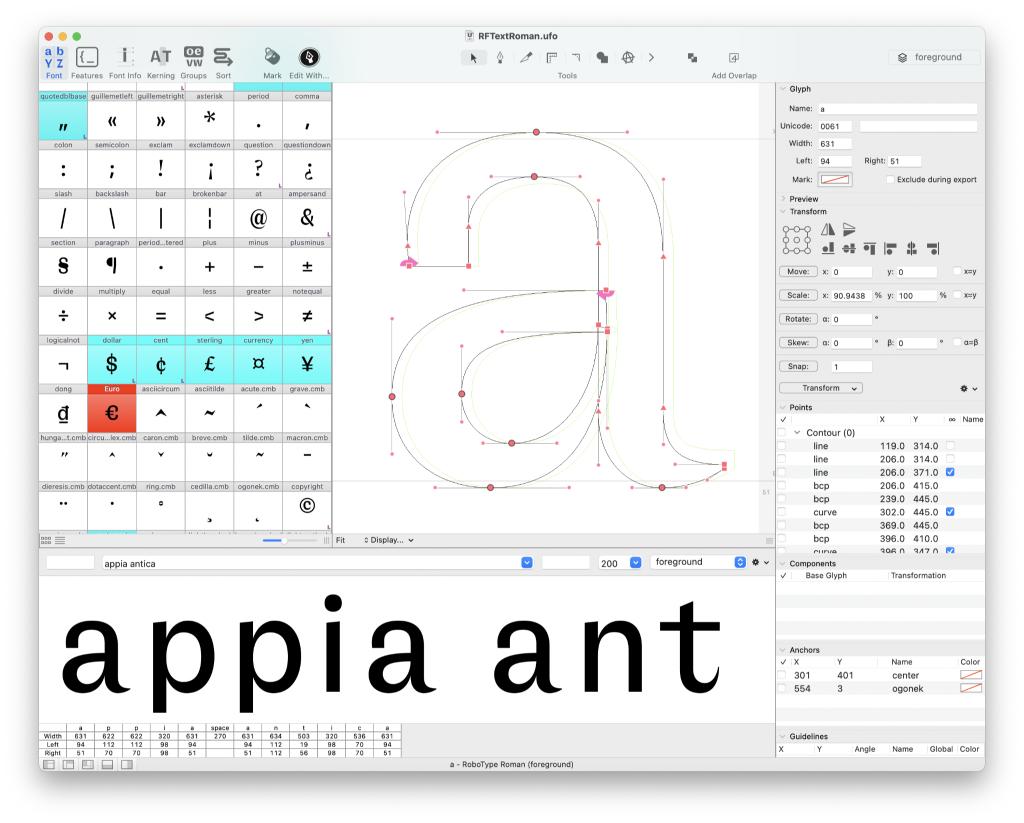Flip the glyph horizontally with mirror icon
This screenshot has height=823, width=1024.
click(x=828, y=229)
